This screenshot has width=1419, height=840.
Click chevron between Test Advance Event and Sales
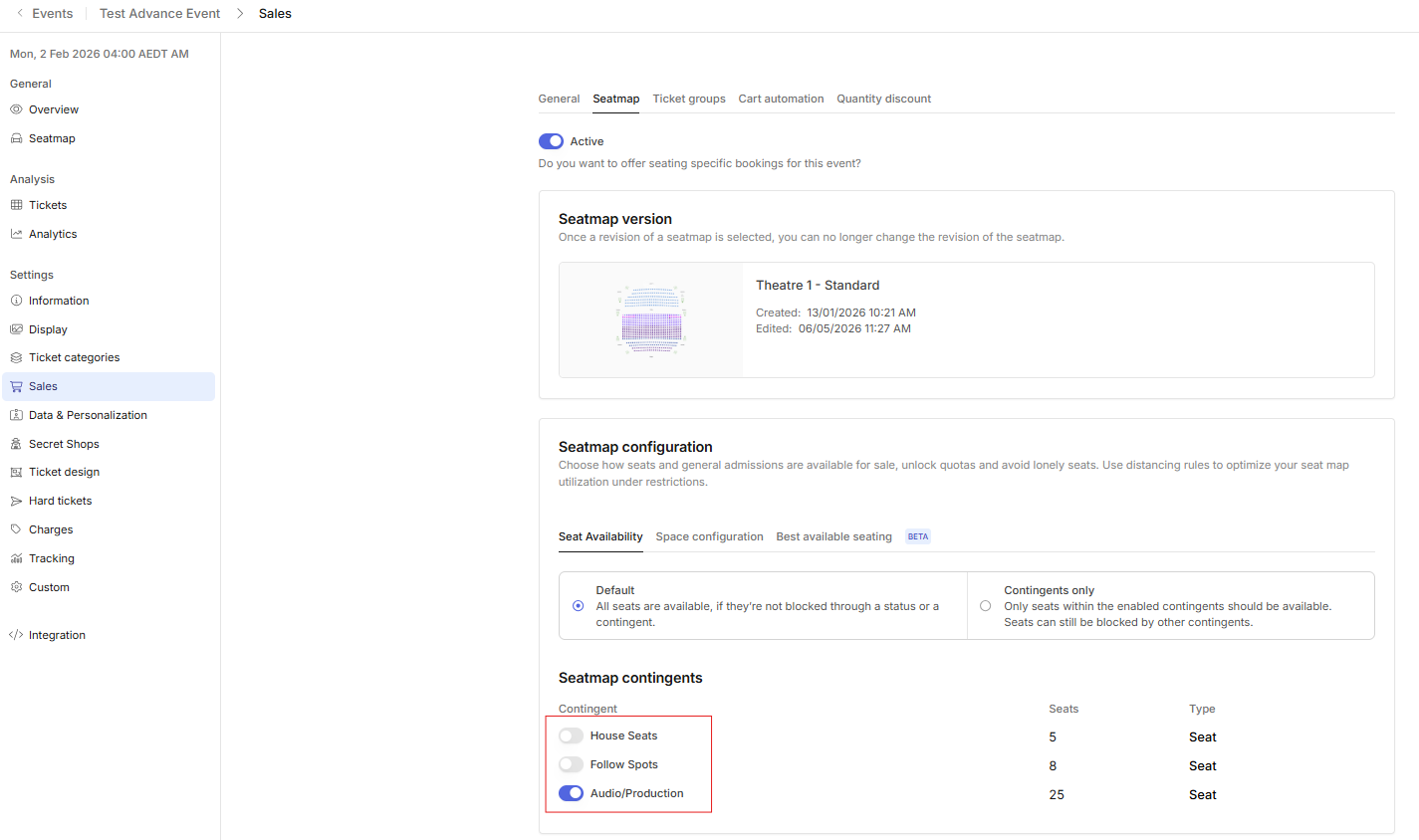pyautogui.click(x=240, y=13)
